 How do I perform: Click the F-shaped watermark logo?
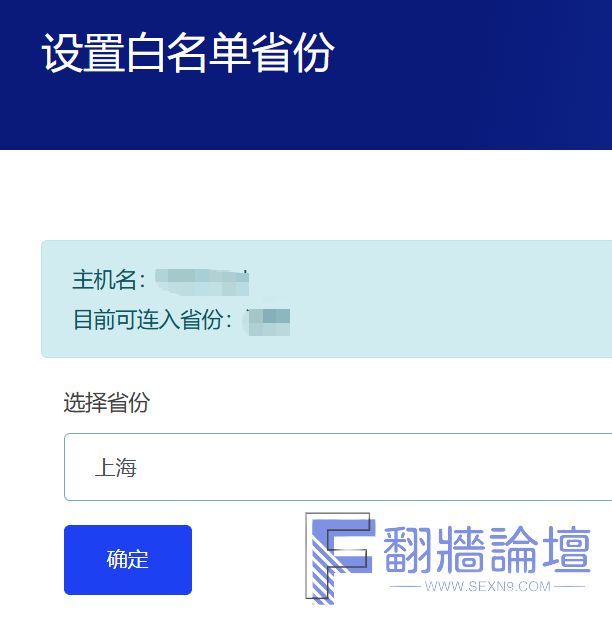(x=338, y=558)
